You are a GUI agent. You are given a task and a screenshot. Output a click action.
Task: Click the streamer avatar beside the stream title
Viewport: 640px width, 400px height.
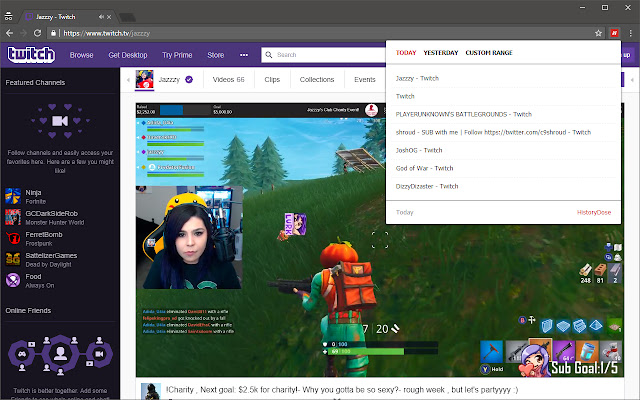pos(151,391)
